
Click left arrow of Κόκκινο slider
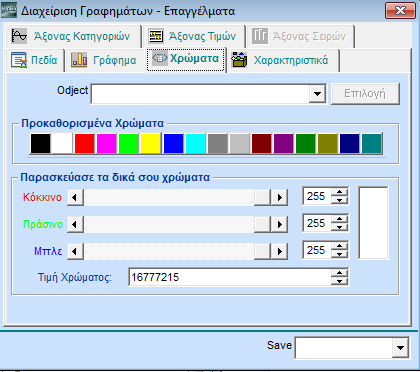click(x=75, y=197)
